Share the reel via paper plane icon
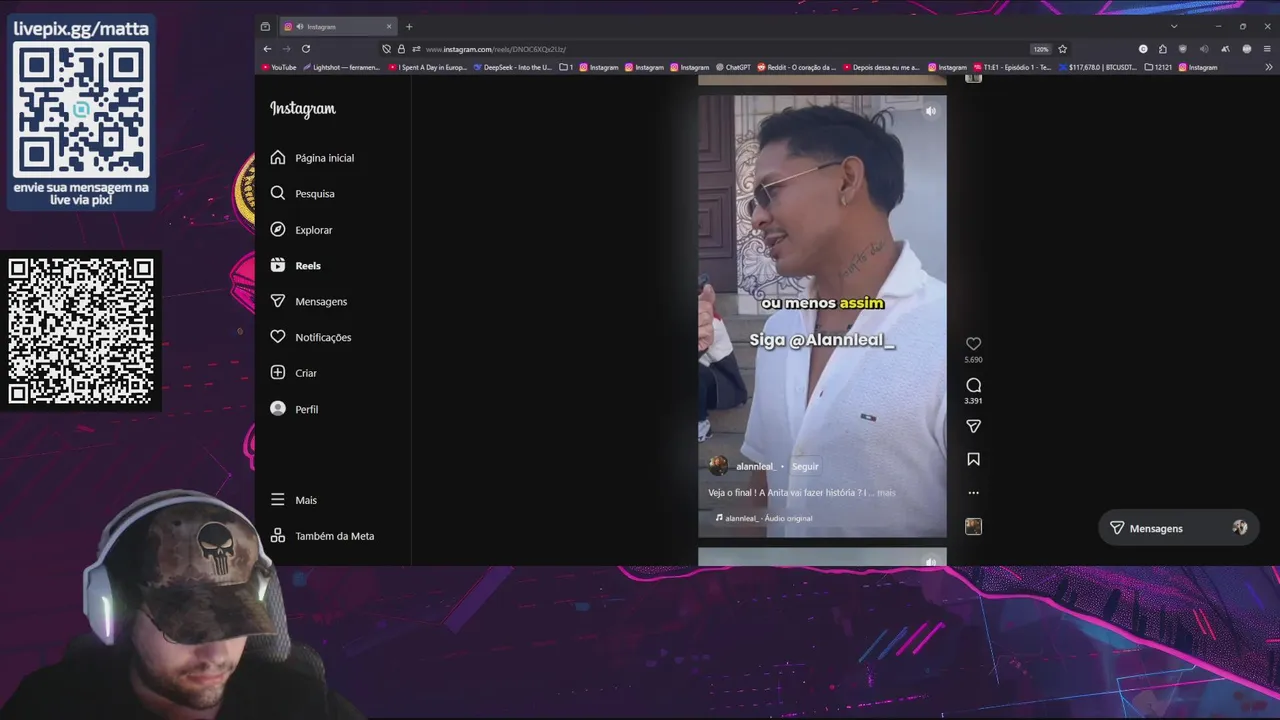Screen dimensions: 1280x720 pyautogui.click(x=973, y=426)
